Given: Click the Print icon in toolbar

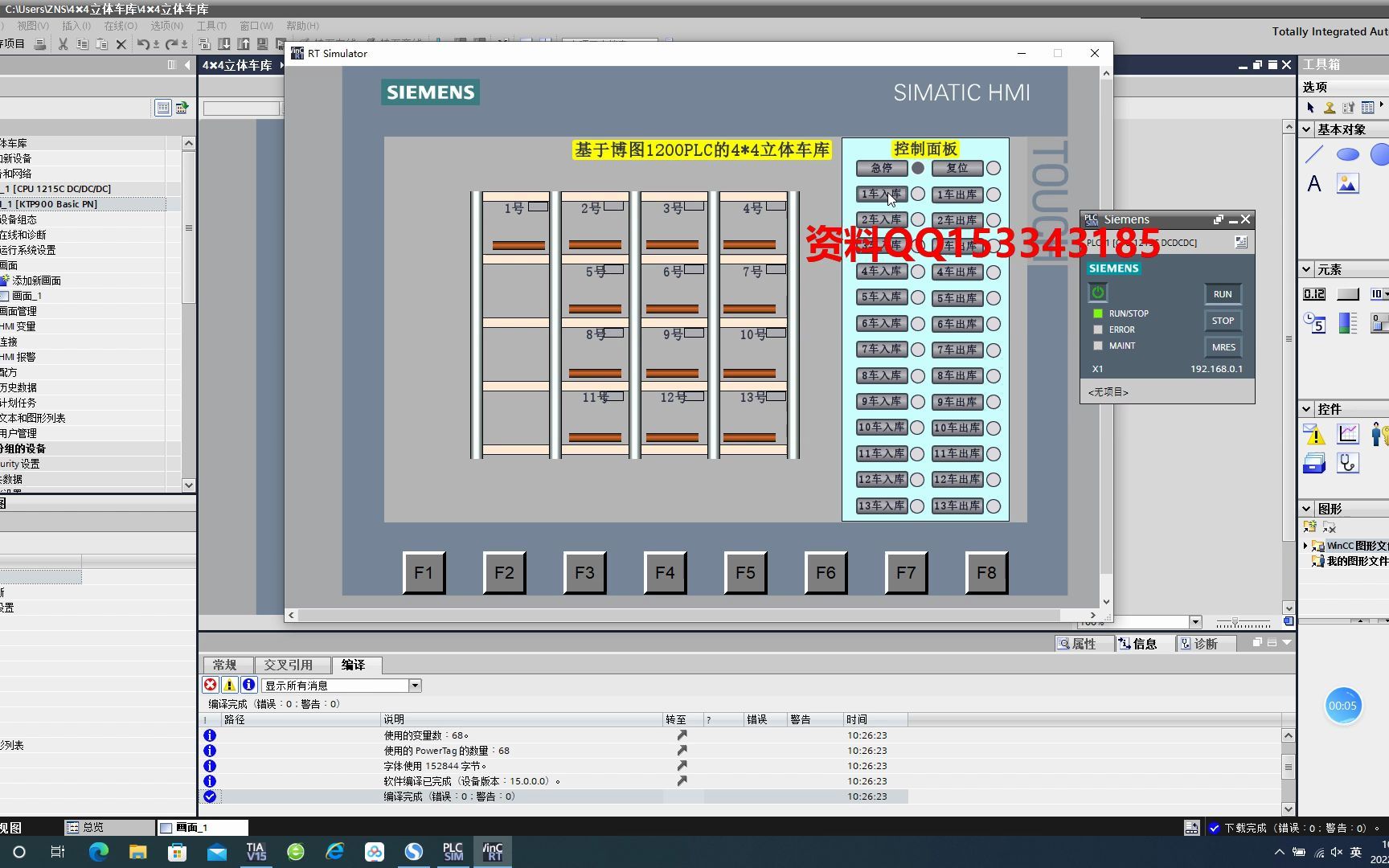Looking at the screenshot, I should click(x=39, y=44).
